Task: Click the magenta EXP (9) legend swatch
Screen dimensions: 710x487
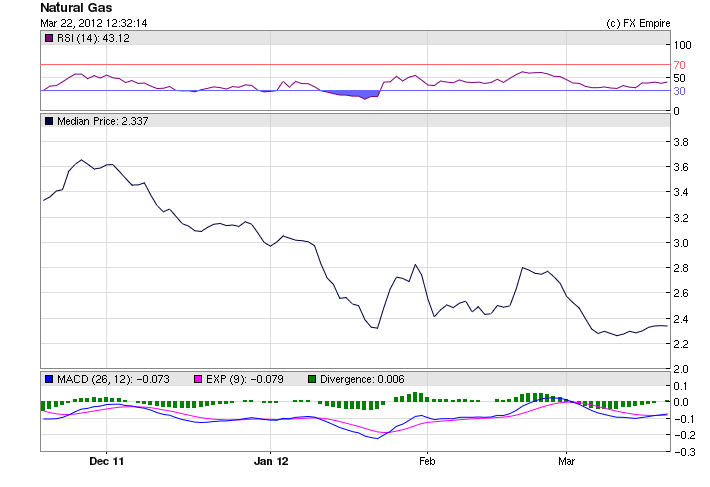Action: coord(198,379)
